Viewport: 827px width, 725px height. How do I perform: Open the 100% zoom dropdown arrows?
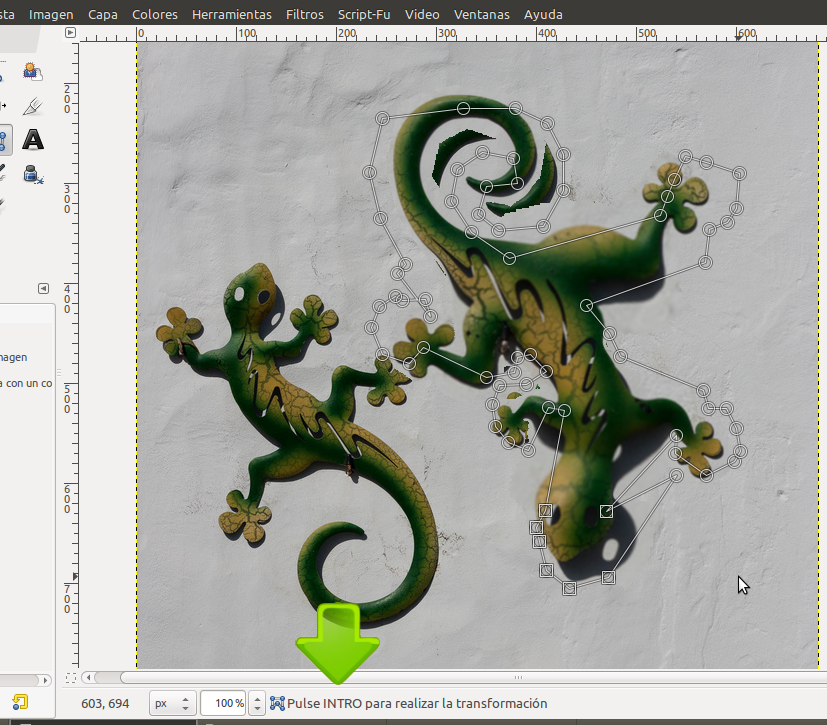256,703
